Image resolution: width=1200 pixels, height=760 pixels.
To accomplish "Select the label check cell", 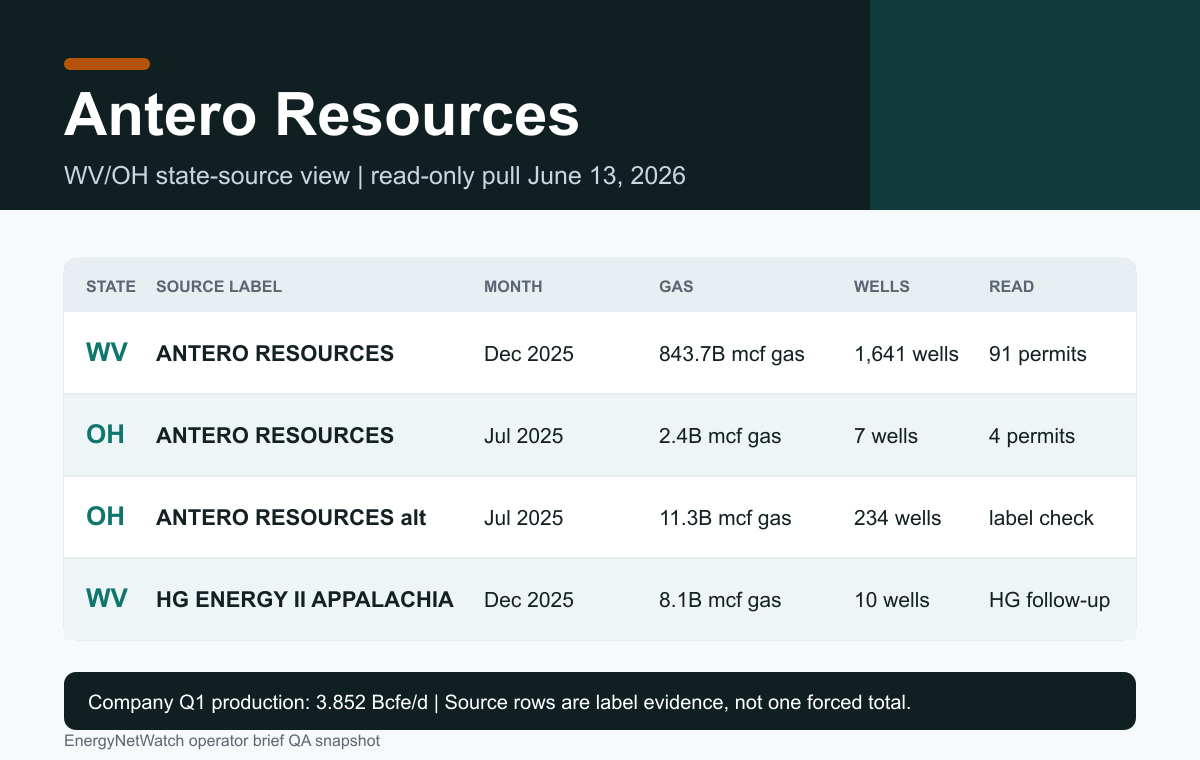I will pyautogui.click(x=1042, y=518).
